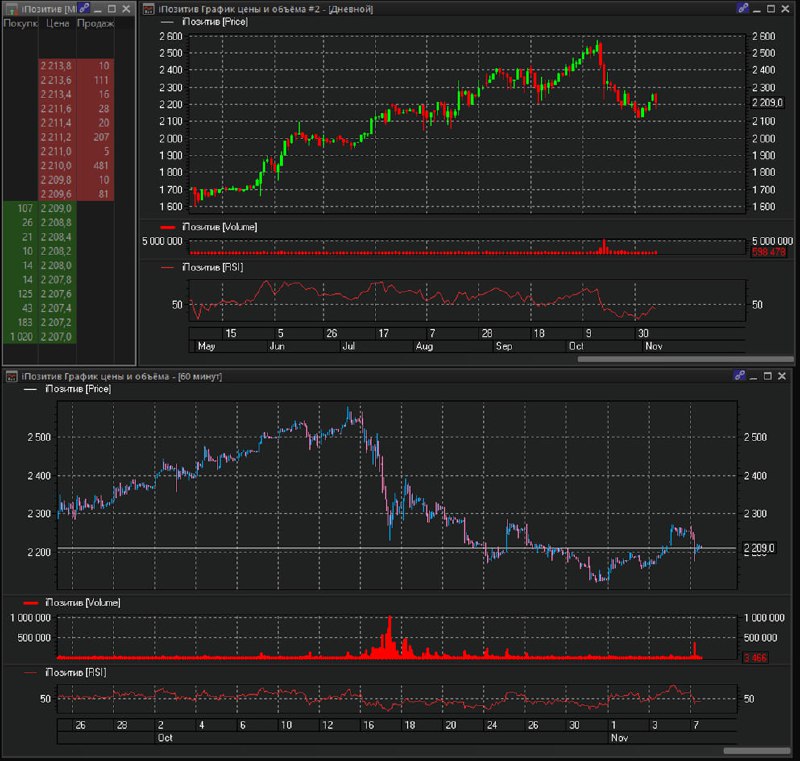
Task: Select the best bid price 2 209,0 in the order book
Action: pyautogui.click(x=57, y=209)
